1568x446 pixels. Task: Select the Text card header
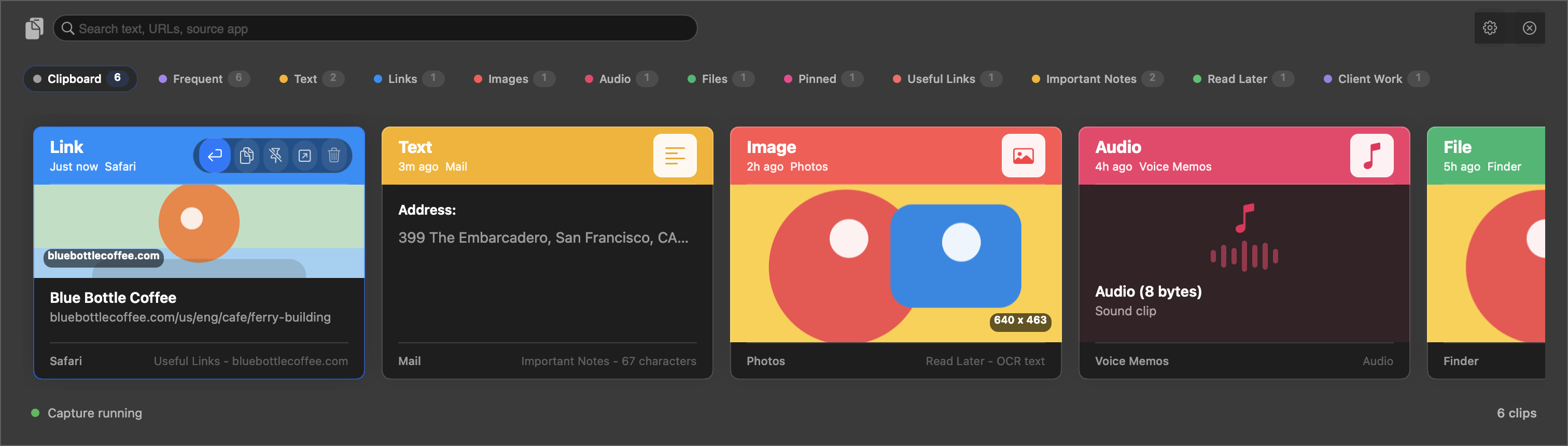547,156
